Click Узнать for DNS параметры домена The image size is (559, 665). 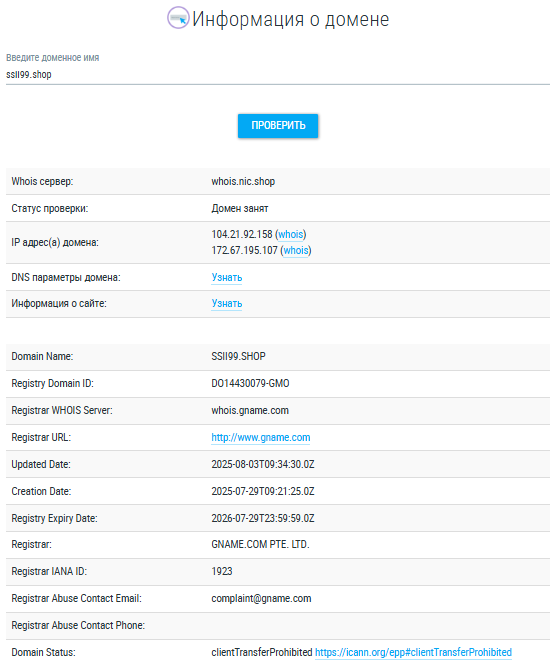click(x=227, y=277)
